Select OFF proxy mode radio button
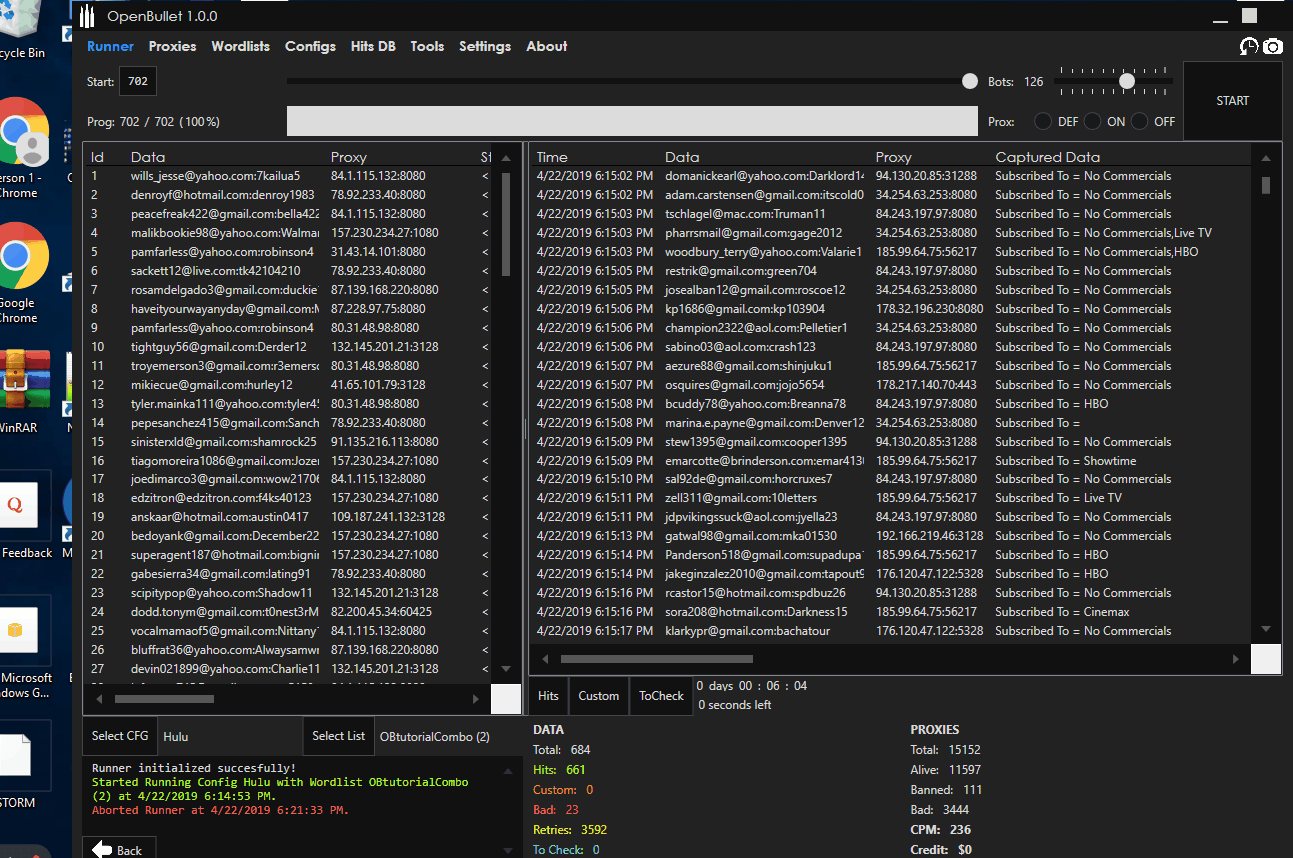The height and width of the screenshot is (858, 1293). coord(1140,122)
